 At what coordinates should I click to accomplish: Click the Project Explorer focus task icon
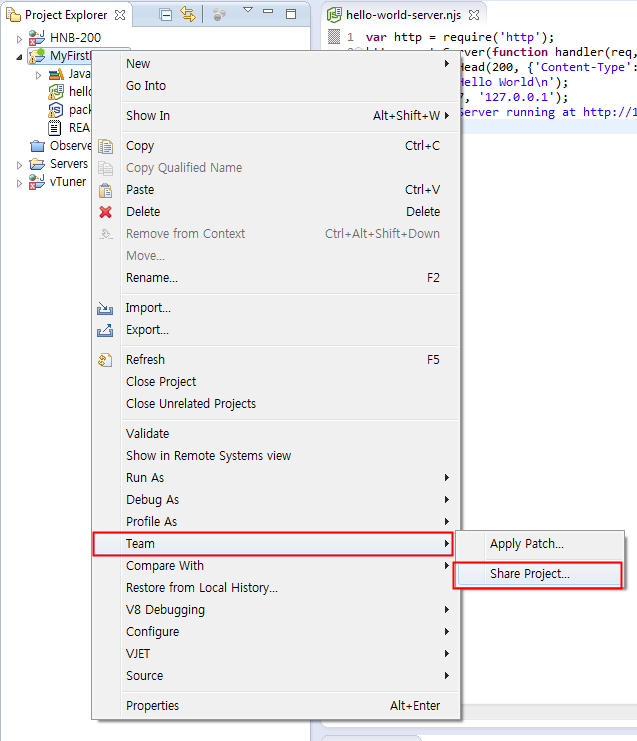(x=219, y=15)
